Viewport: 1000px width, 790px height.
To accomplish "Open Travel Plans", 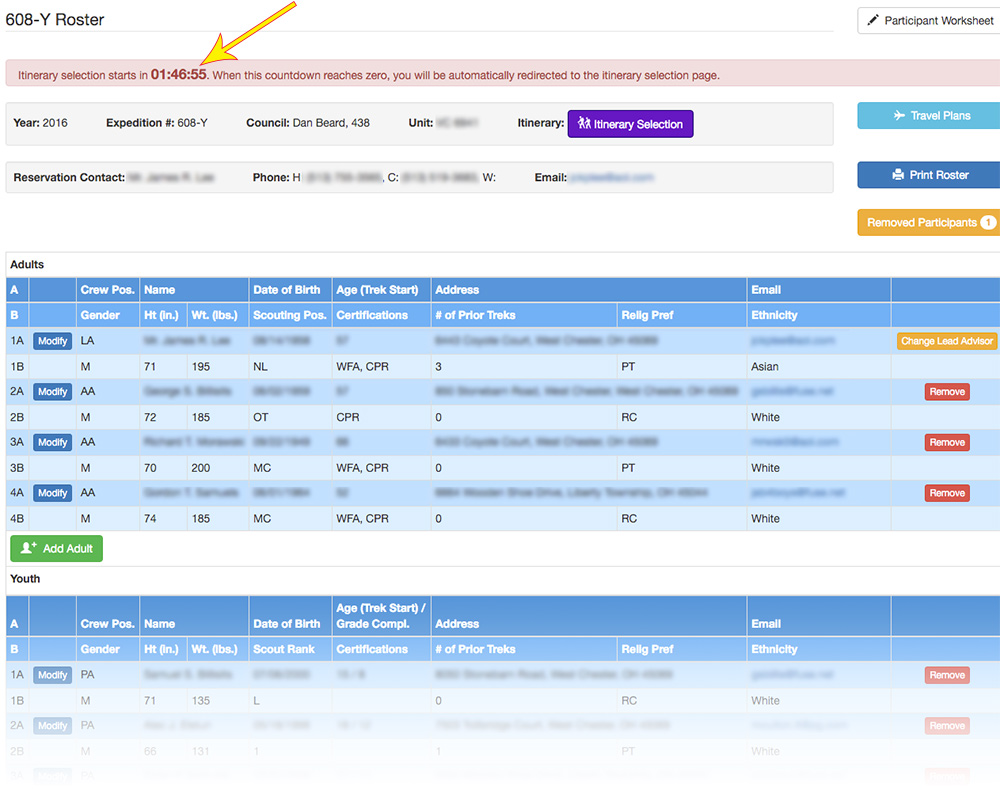I will 930,115.
